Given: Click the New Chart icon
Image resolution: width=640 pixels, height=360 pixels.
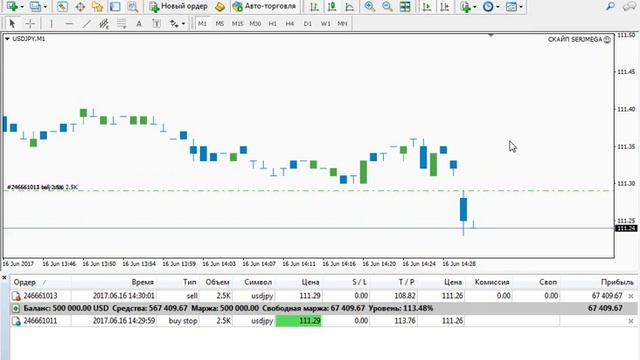Looking at the screenshot, I should click(12, 7).
